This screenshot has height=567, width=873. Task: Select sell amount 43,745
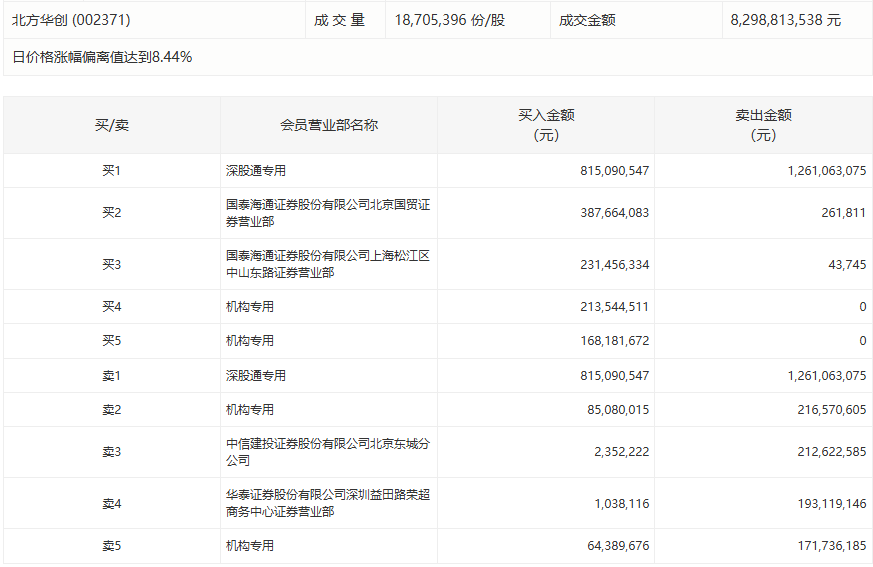(847, 264)
